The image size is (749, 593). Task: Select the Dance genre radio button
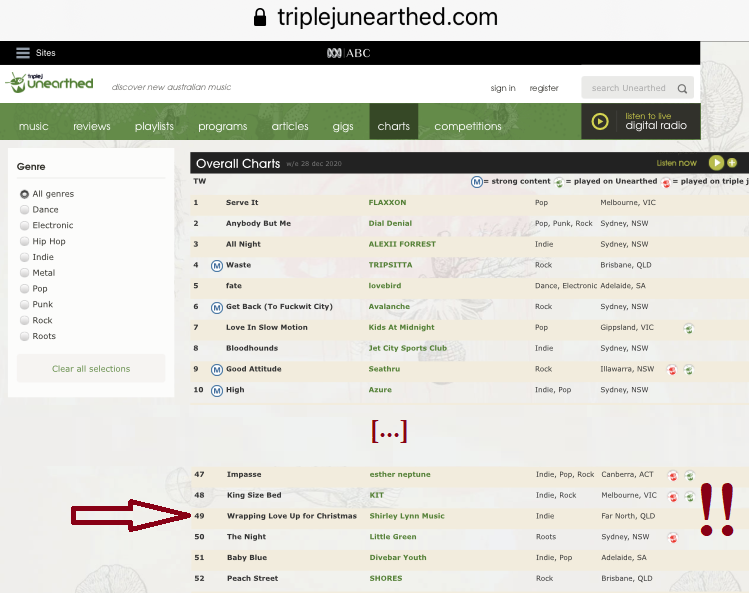tap(24, 210)
